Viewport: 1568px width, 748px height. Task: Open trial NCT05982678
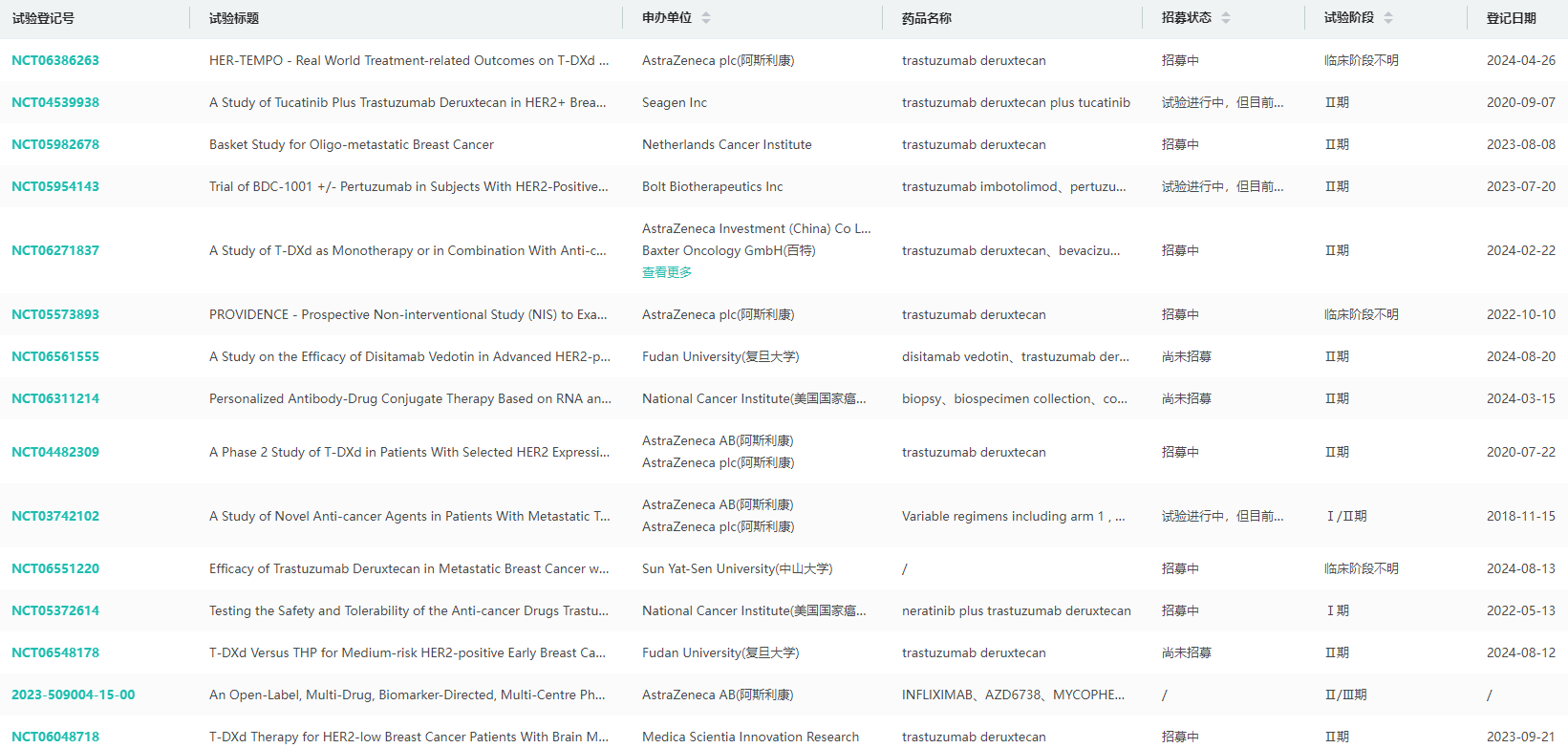(55, 144)
